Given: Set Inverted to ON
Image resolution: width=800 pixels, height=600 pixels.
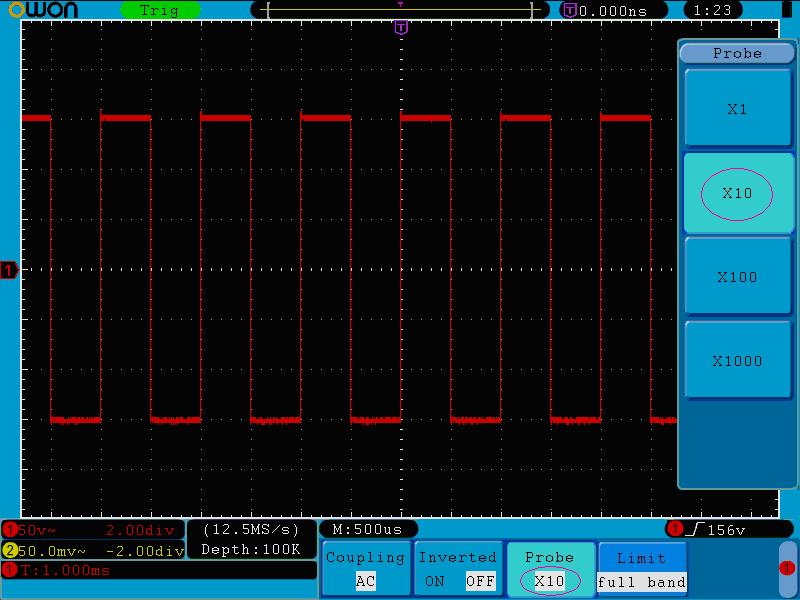Looking at the screenshot, I should (435, 581).
